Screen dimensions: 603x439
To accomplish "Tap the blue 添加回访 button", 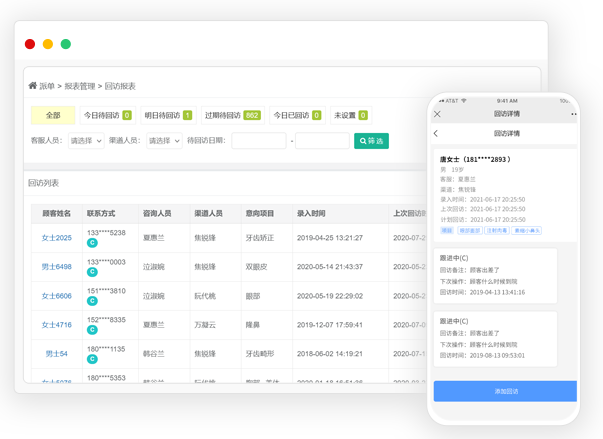I will tap(505, 391).
